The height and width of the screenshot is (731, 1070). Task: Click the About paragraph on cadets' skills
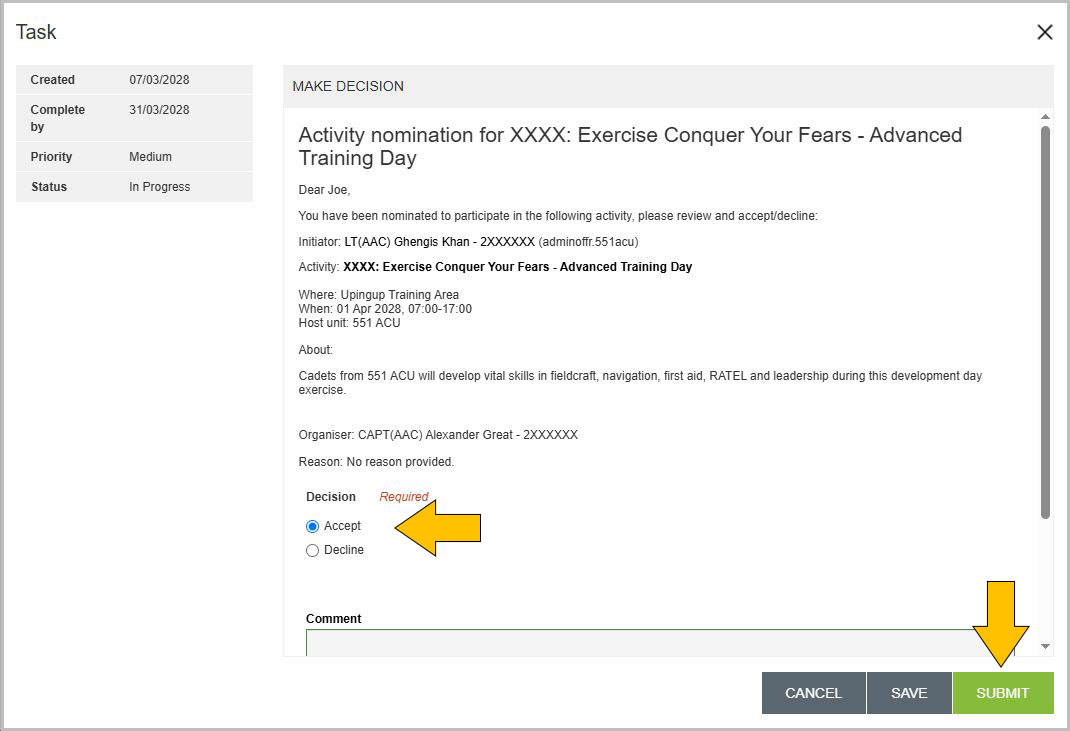[640, 383]
